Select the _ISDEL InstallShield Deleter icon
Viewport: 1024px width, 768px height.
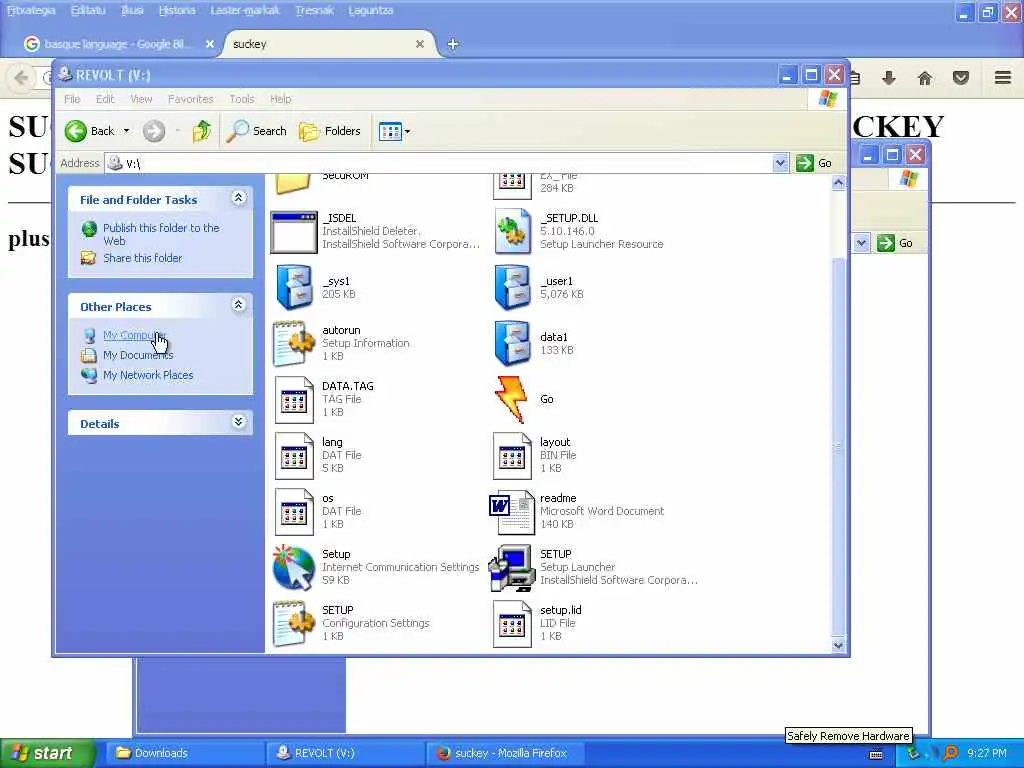[294, 232]
